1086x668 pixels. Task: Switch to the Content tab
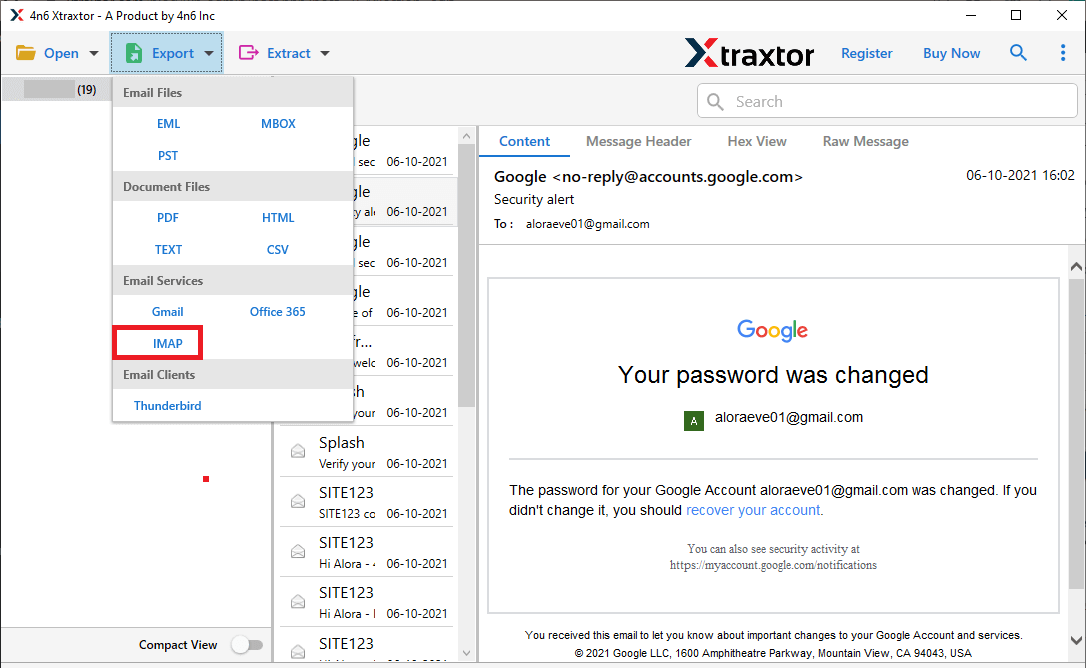coord(524,141)
